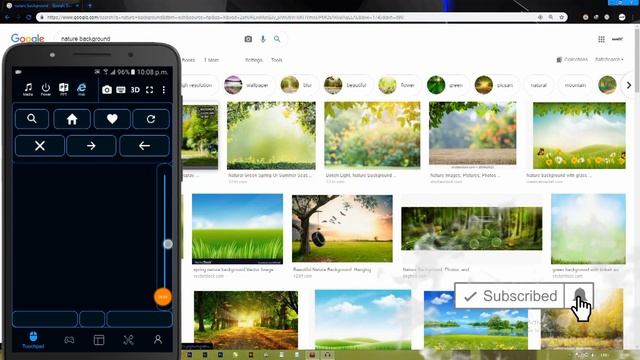Open the tools tab in phone bottom bar
640x360 pixels.
[129, 340]
